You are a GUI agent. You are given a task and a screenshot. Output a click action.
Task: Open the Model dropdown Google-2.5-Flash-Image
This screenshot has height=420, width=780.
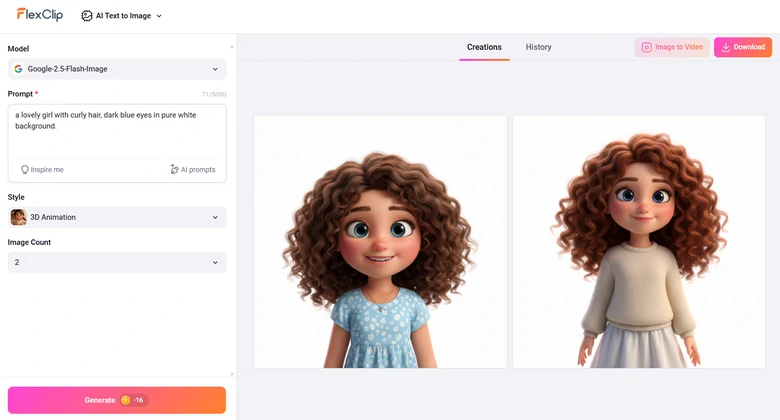[x=117, y=69]
